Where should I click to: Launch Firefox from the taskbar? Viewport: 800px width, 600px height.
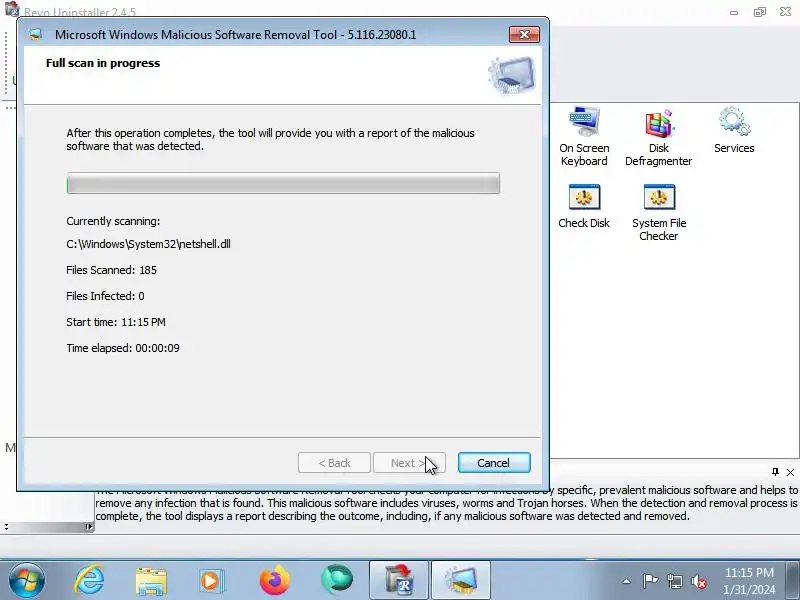[274, 581]
